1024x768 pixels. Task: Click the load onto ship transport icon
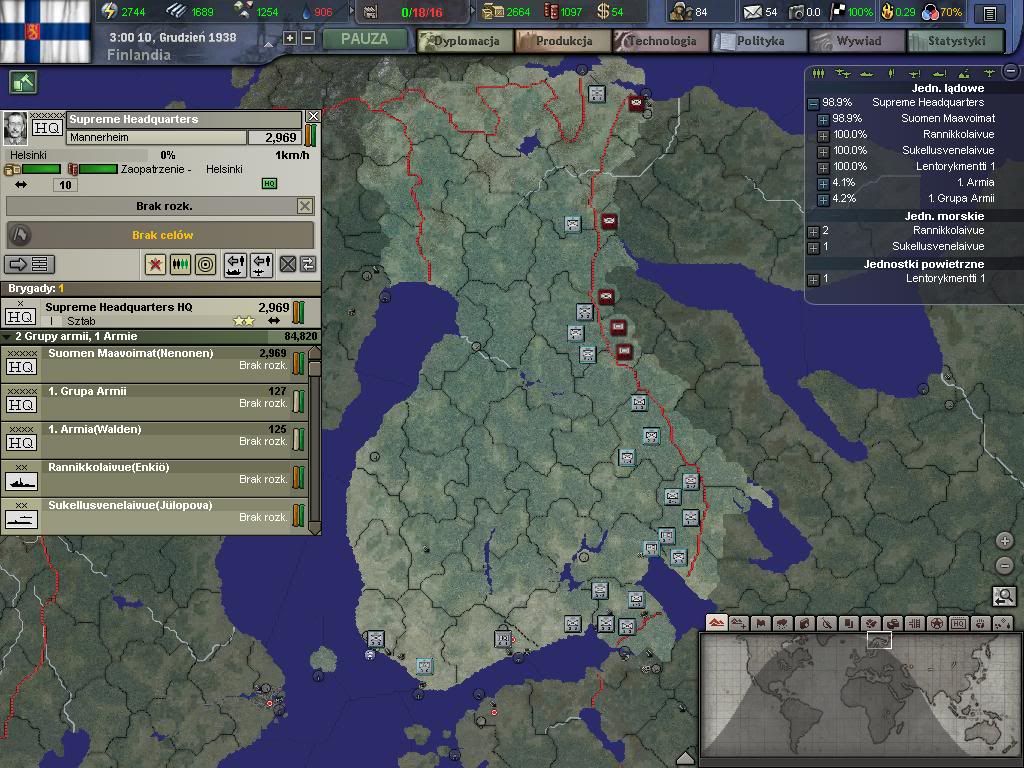click(x=235, y=264)
